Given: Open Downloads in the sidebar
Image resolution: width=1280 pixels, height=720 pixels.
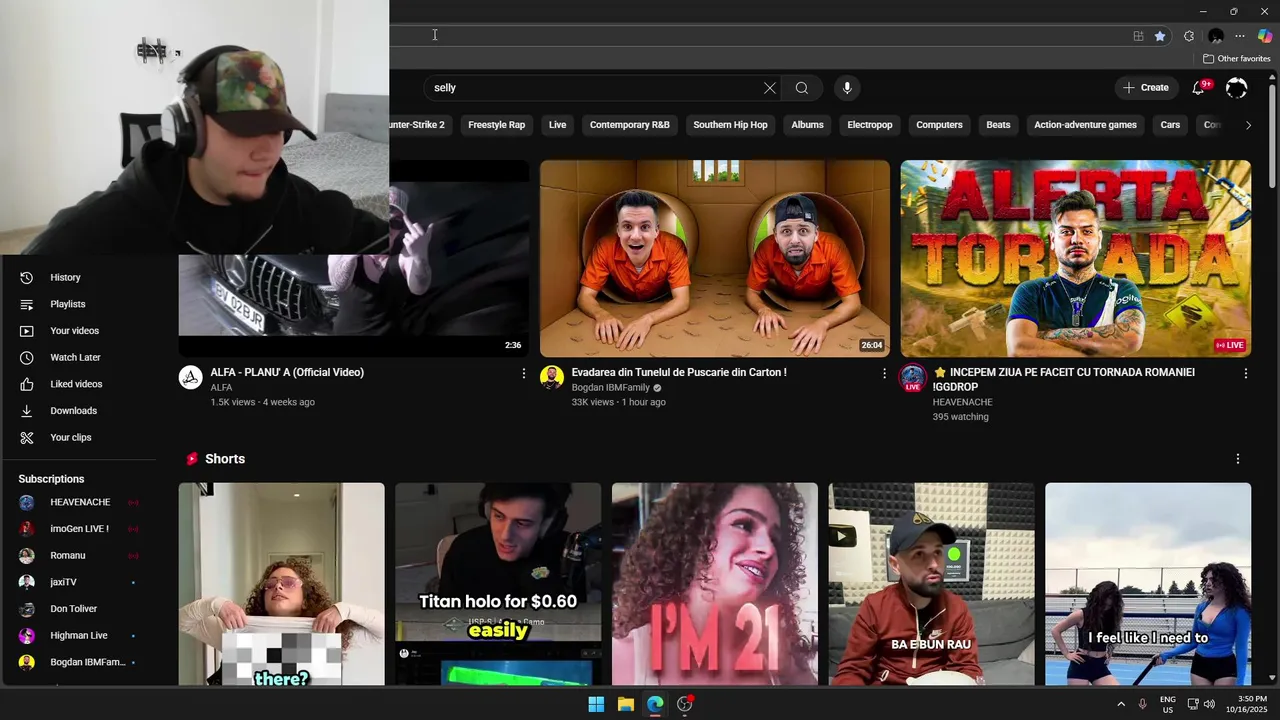Looking at the screenshot, I should click(x=73, y=411).
